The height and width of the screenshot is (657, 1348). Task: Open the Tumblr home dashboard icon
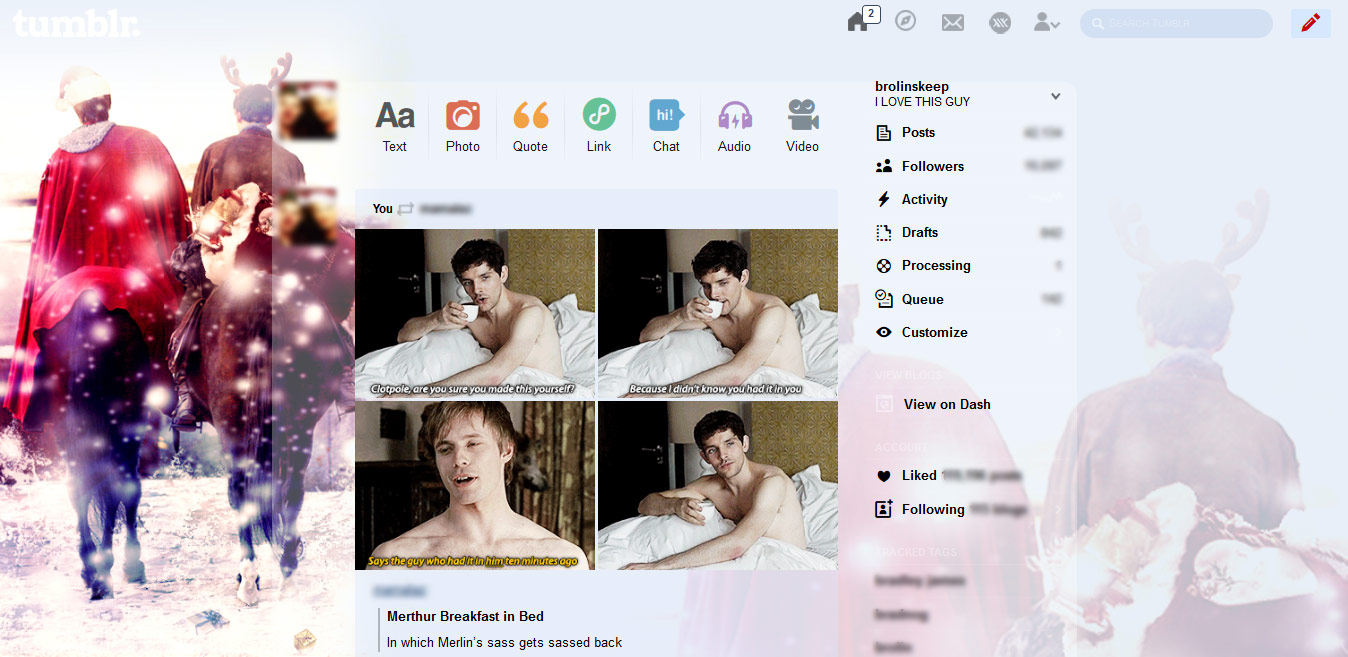858,22
